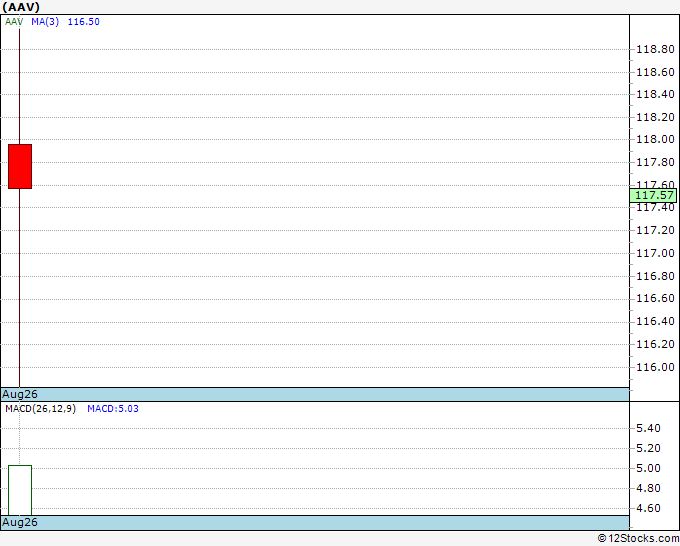
Task: Click the 118.20 price axis label
Action: click(x=655, y=117)
